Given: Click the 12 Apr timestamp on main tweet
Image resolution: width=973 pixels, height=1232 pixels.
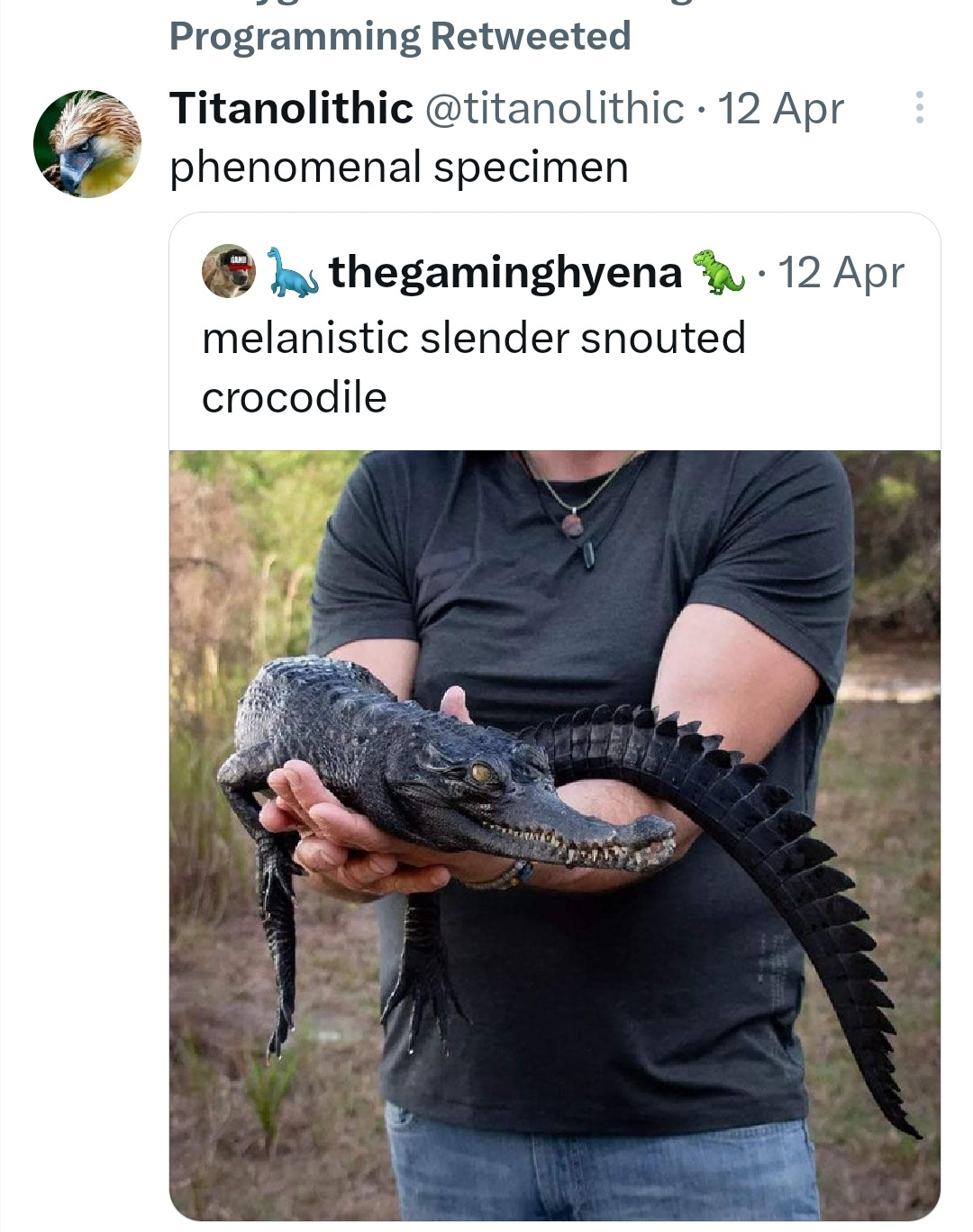Looking at the screenshot, I should pyautogui.click(x=780, y=109).
